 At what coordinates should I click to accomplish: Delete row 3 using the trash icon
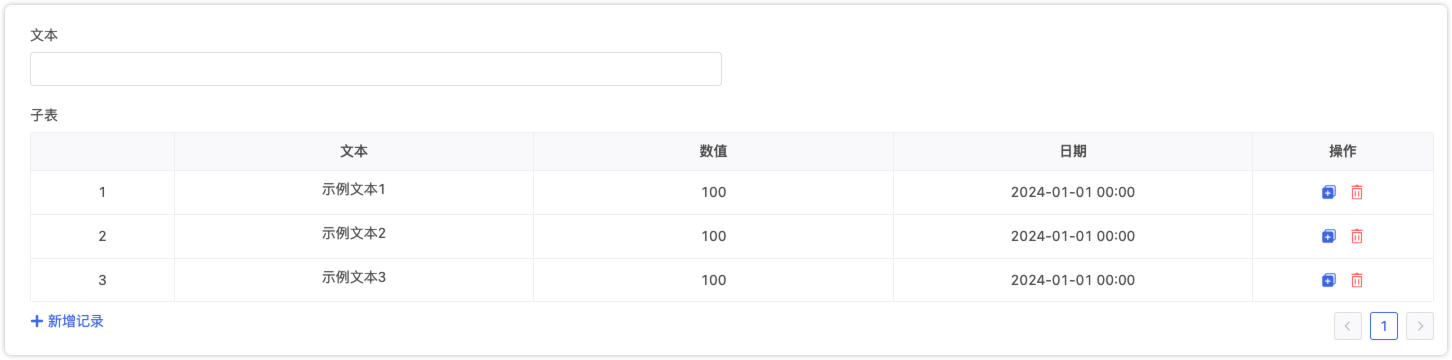tap(1357, 280)
